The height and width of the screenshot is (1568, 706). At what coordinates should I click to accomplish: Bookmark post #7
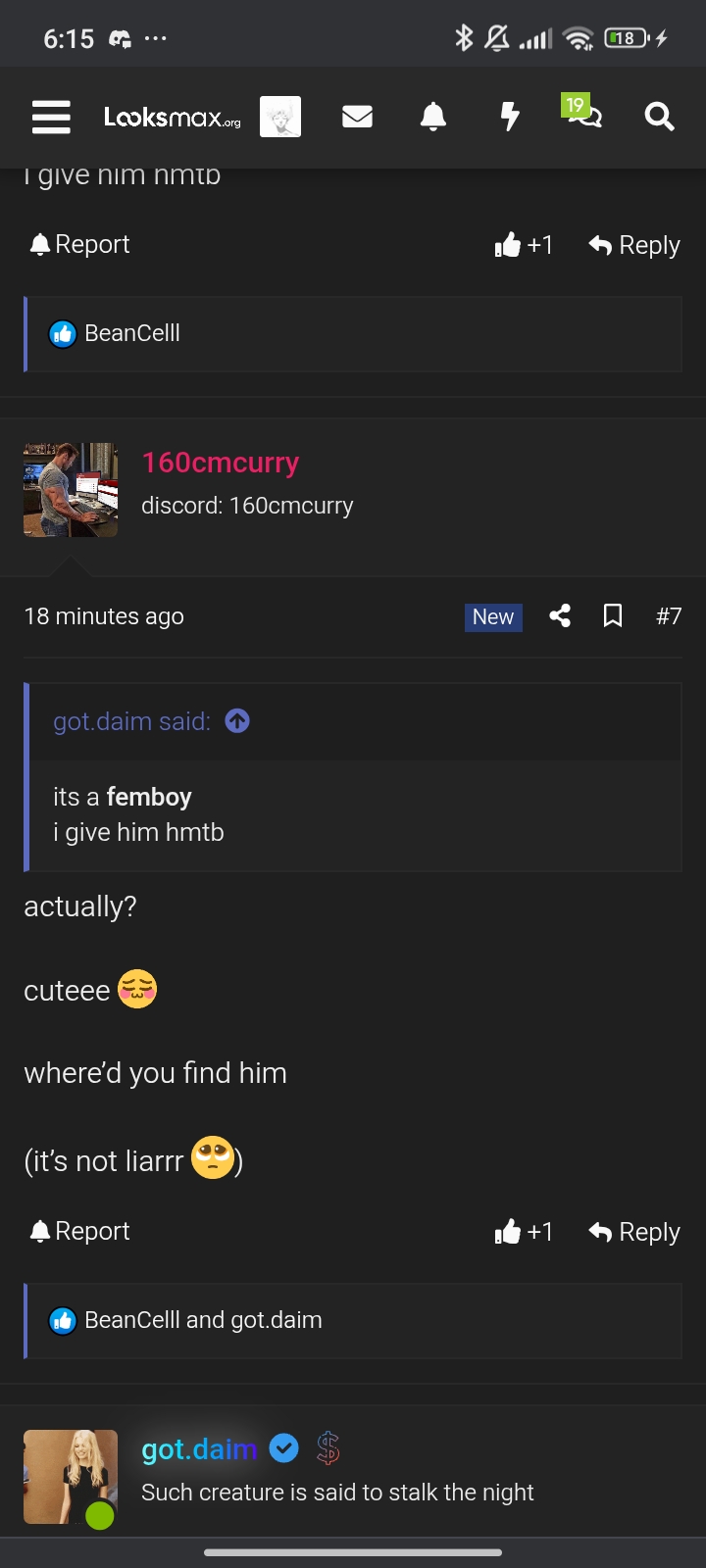click(613, 615)
